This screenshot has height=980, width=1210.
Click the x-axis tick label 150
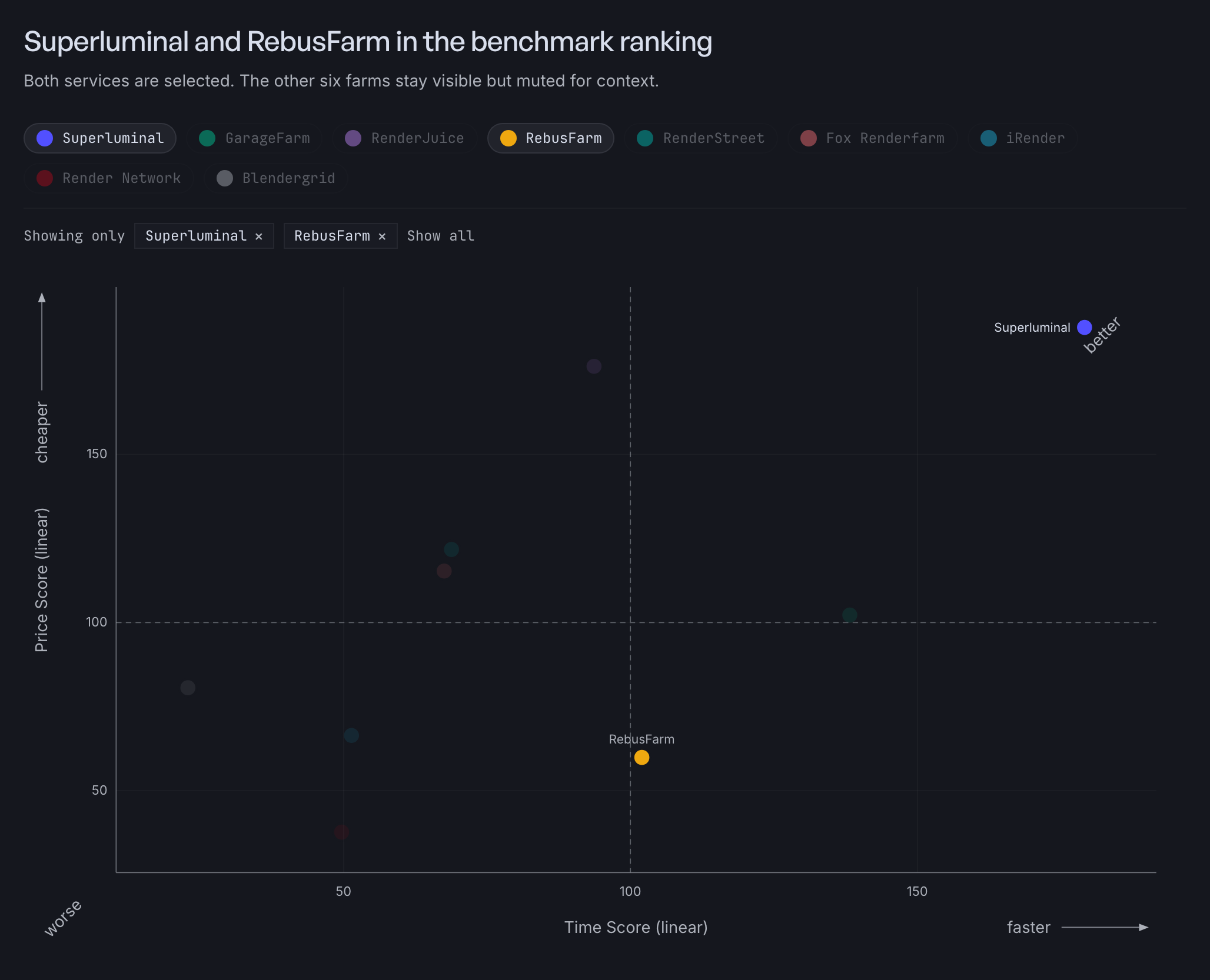click(917, 891)
